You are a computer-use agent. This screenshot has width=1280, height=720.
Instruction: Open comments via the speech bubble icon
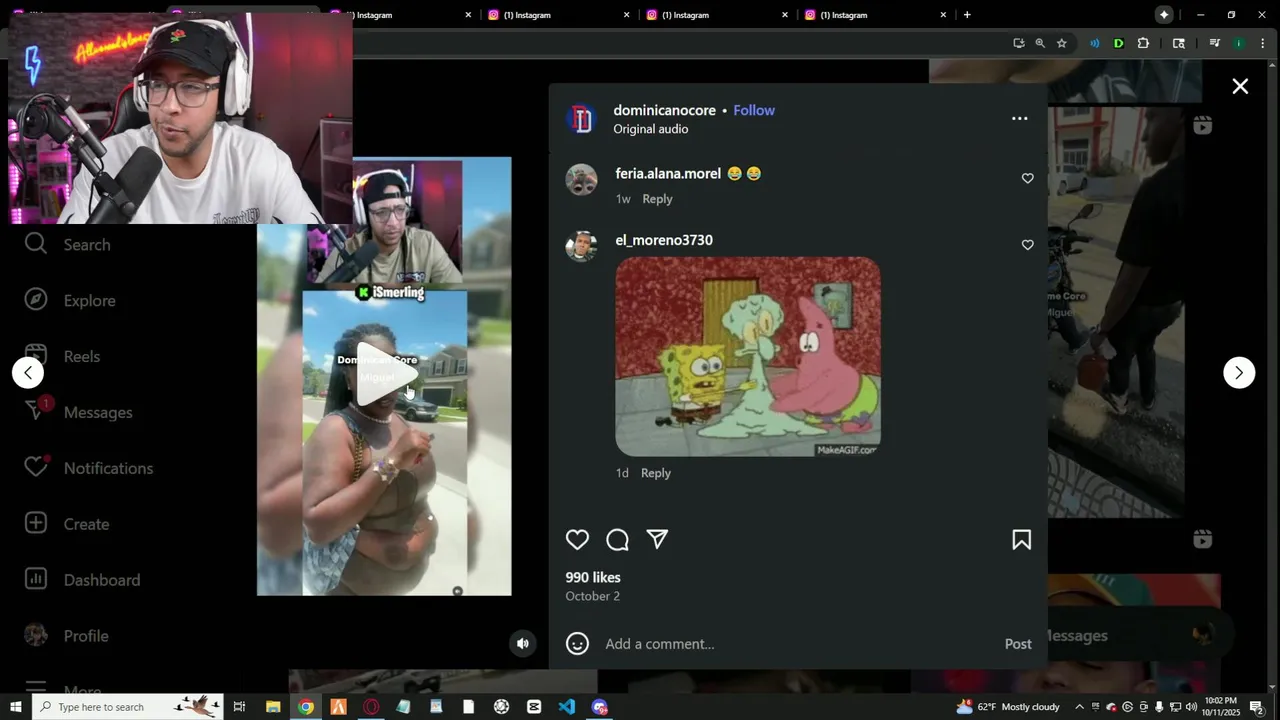click(x=617, y=540)
